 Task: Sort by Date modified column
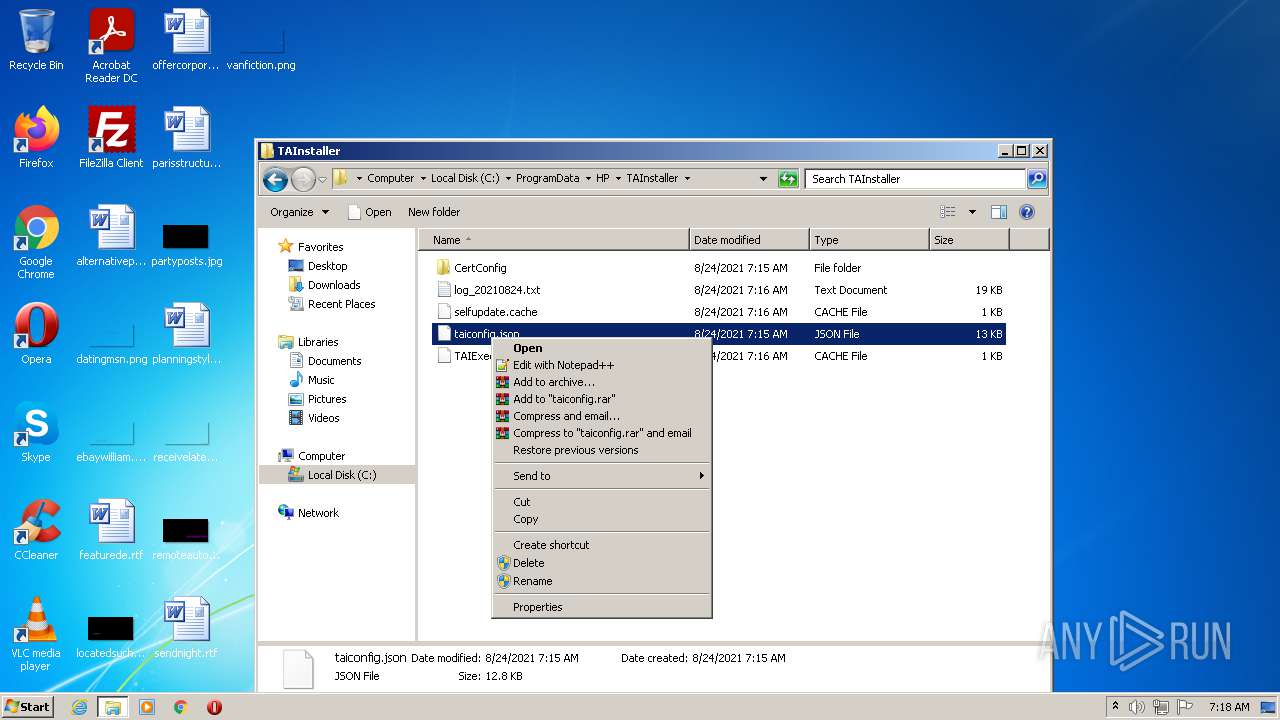(749, 240)
